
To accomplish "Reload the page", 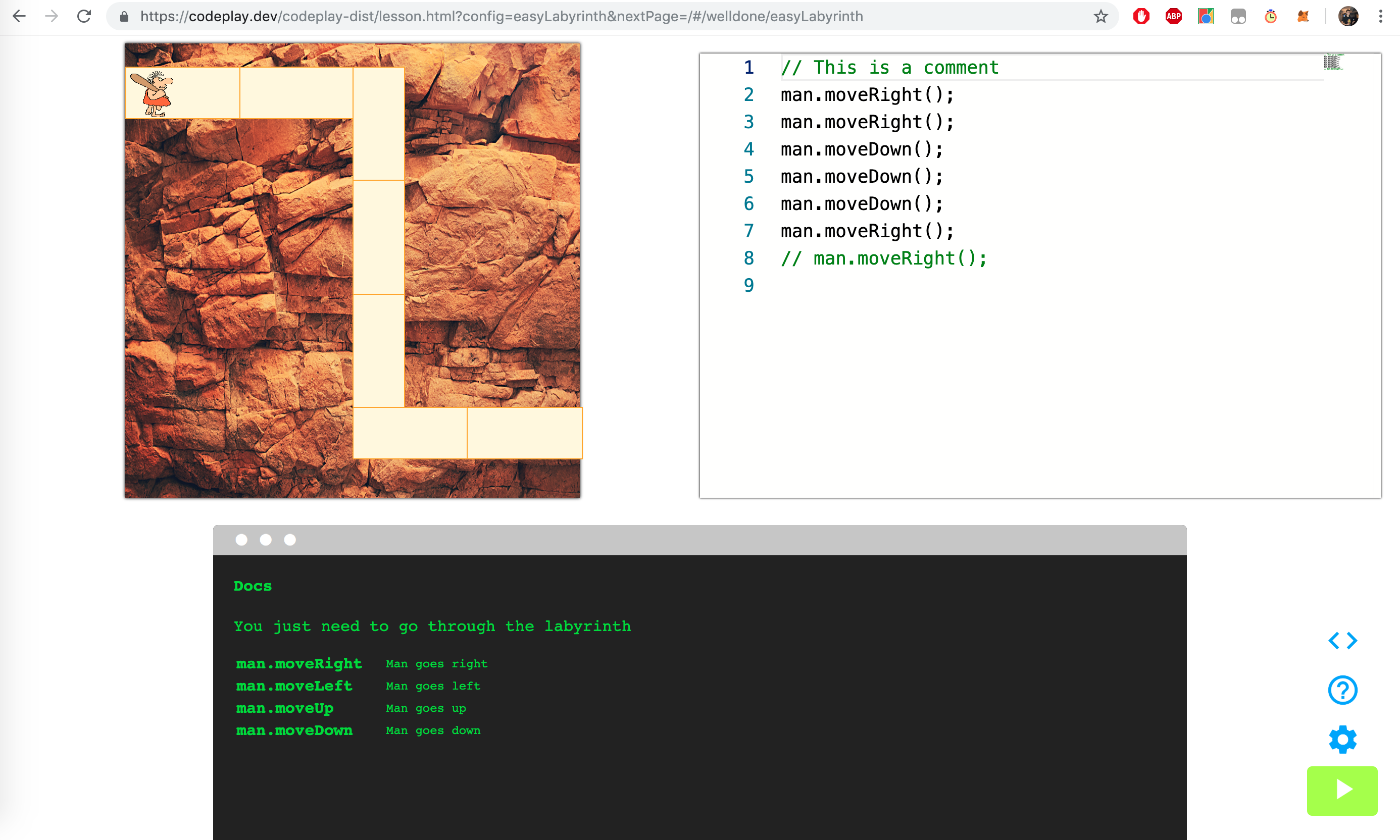I will click(84, 17).
